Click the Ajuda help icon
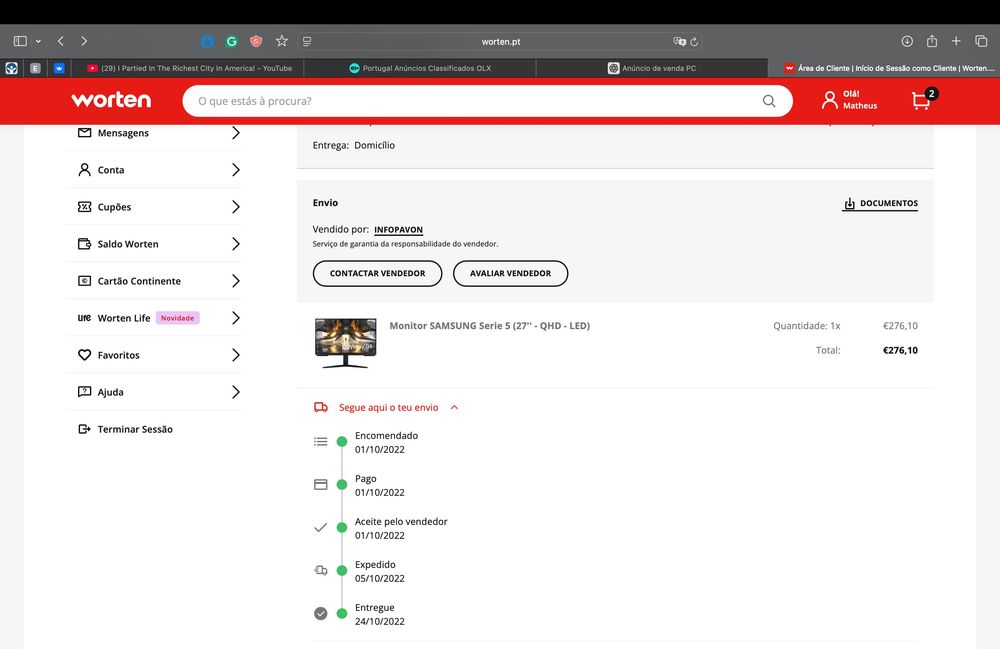 pos(84,391)
